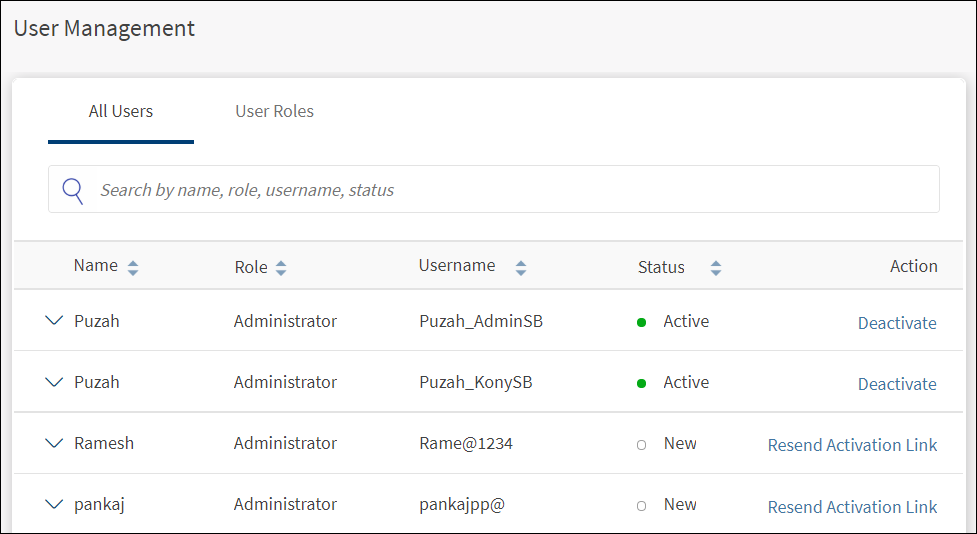Image resolution: width=977 pixels, height=534 pixels.
Task: Resend Activation Link to pankaj
Action: 852,507
